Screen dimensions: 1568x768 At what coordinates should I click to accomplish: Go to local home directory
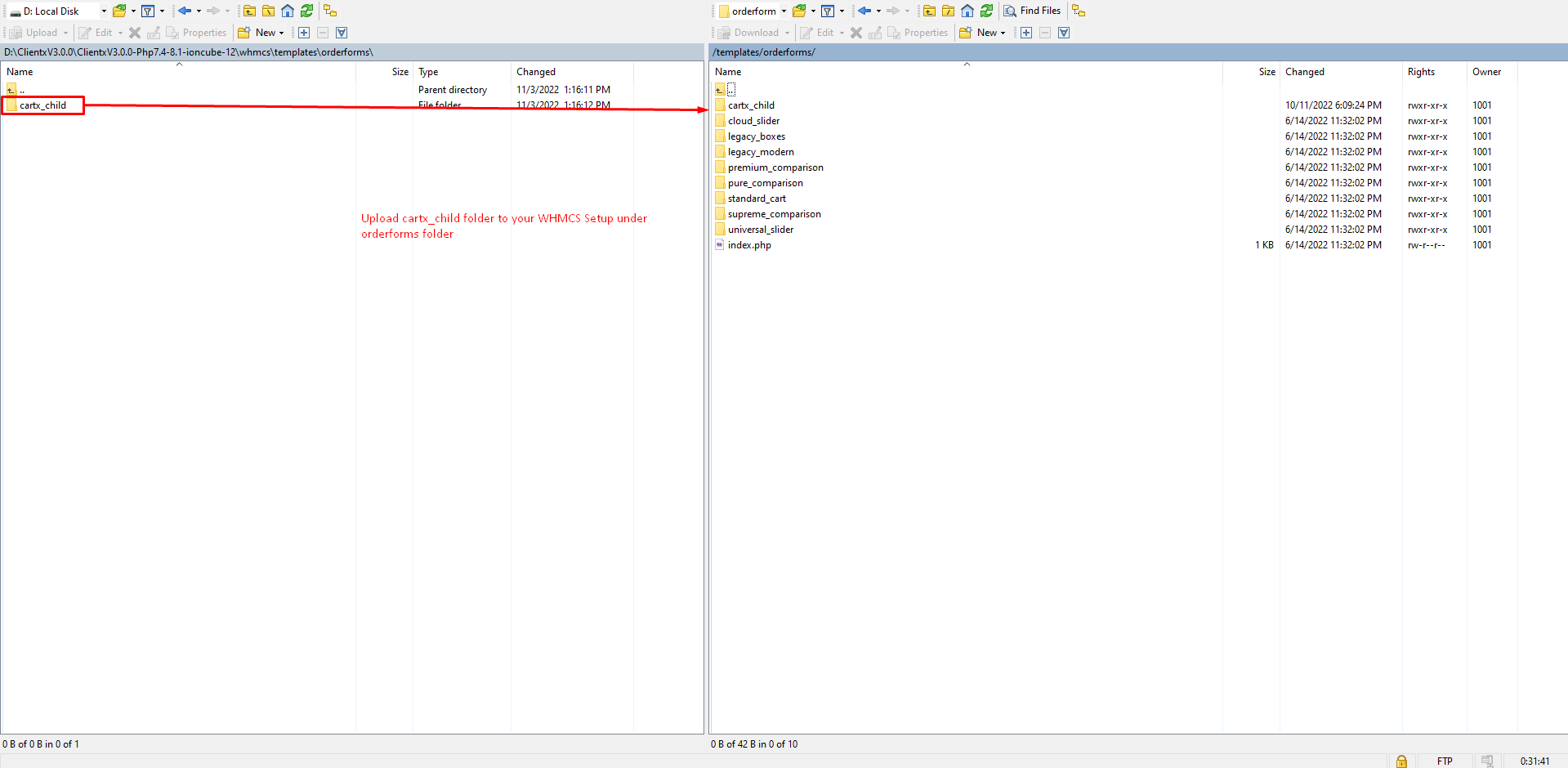click(288, 11)
